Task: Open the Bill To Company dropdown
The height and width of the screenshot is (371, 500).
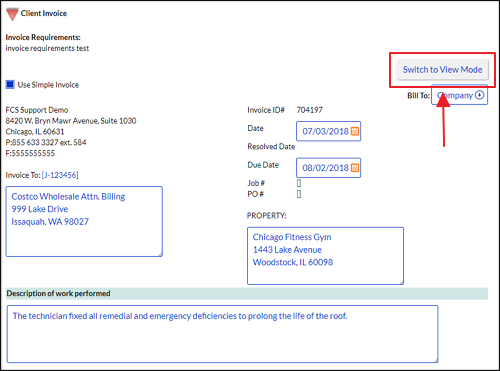Action: pyautogui.click(x=460, y=95)
